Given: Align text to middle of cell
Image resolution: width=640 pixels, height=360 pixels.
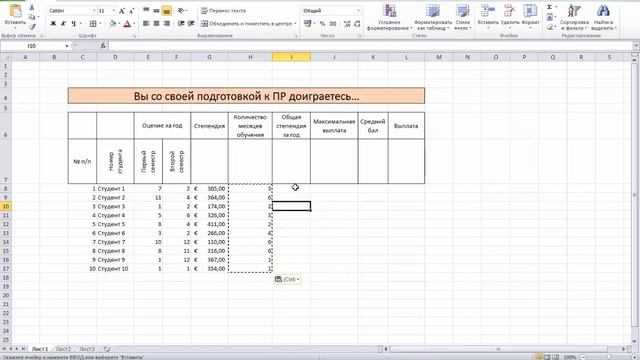Looking at the screenshot, I should (156, 11).
